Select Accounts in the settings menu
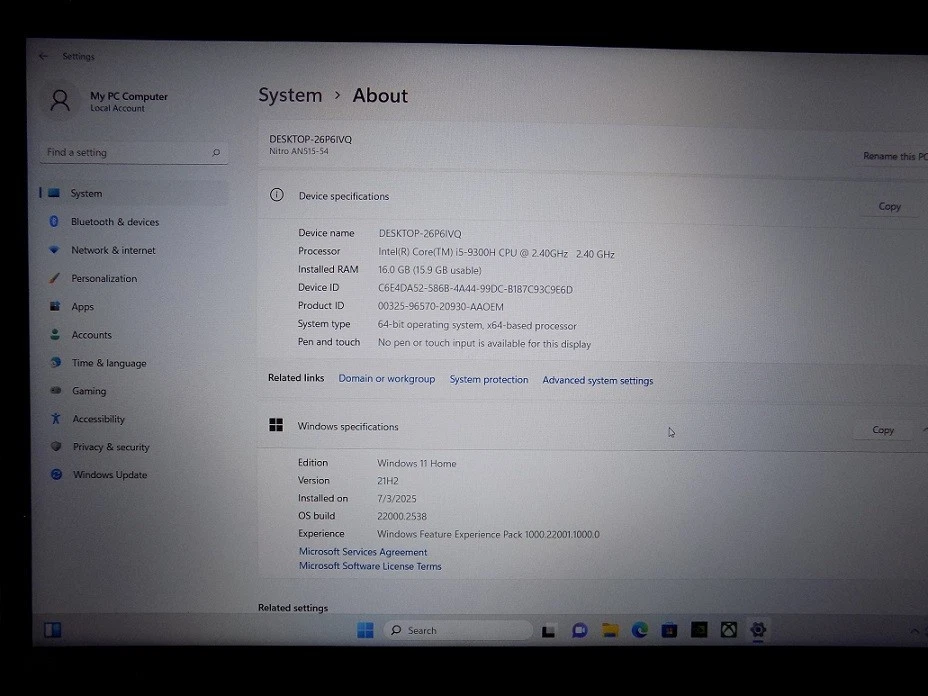Image resolution: width=928 pixels, height=696 pixels. pyautogui.click(x=91, y=335)
